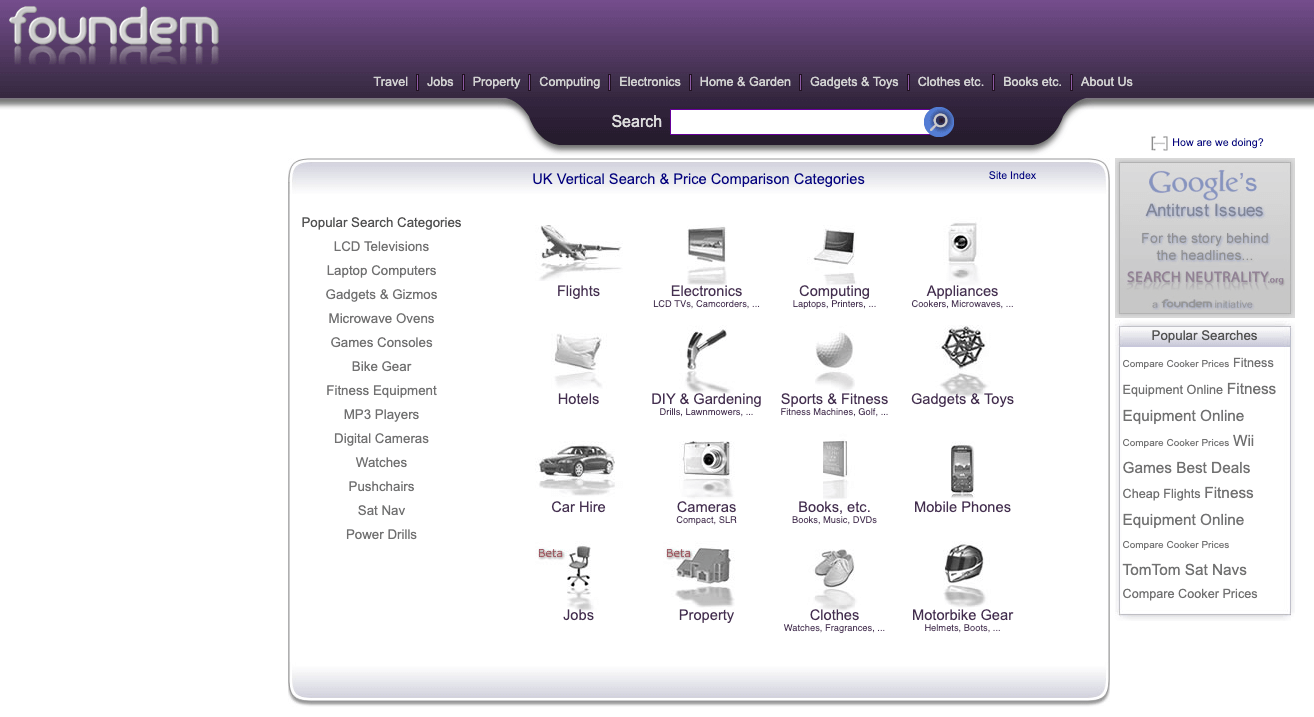Click the magnifying glass search button
1314x717 pixels.
[x=939, y=122]
